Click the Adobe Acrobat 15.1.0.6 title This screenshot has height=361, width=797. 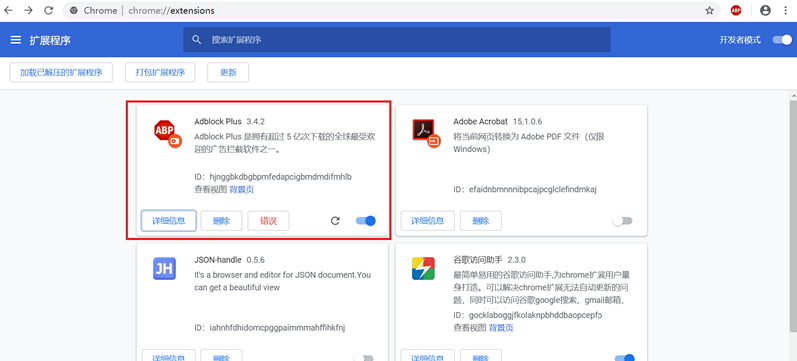pos(498,122)
